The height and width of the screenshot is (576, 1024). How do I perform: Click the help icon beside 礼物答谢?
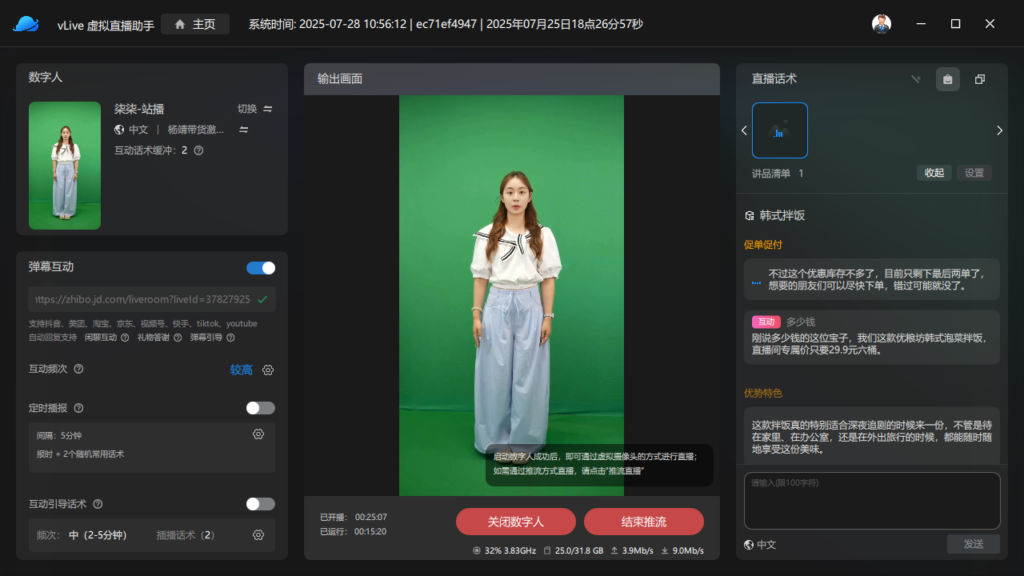[x=177, y=338]
